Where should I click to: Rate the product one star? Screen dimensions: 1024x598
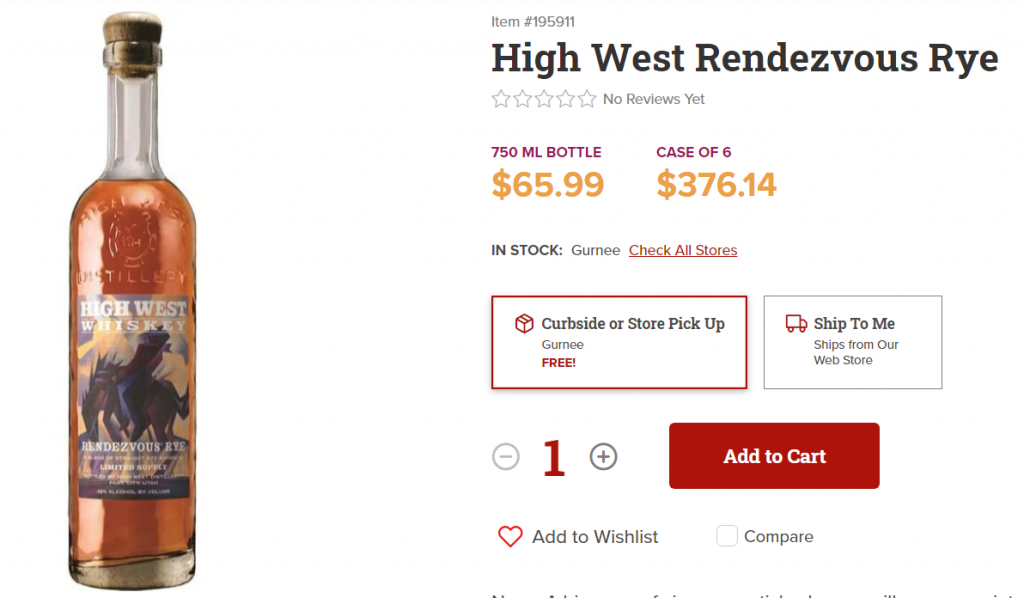click(x=501, y=99)
